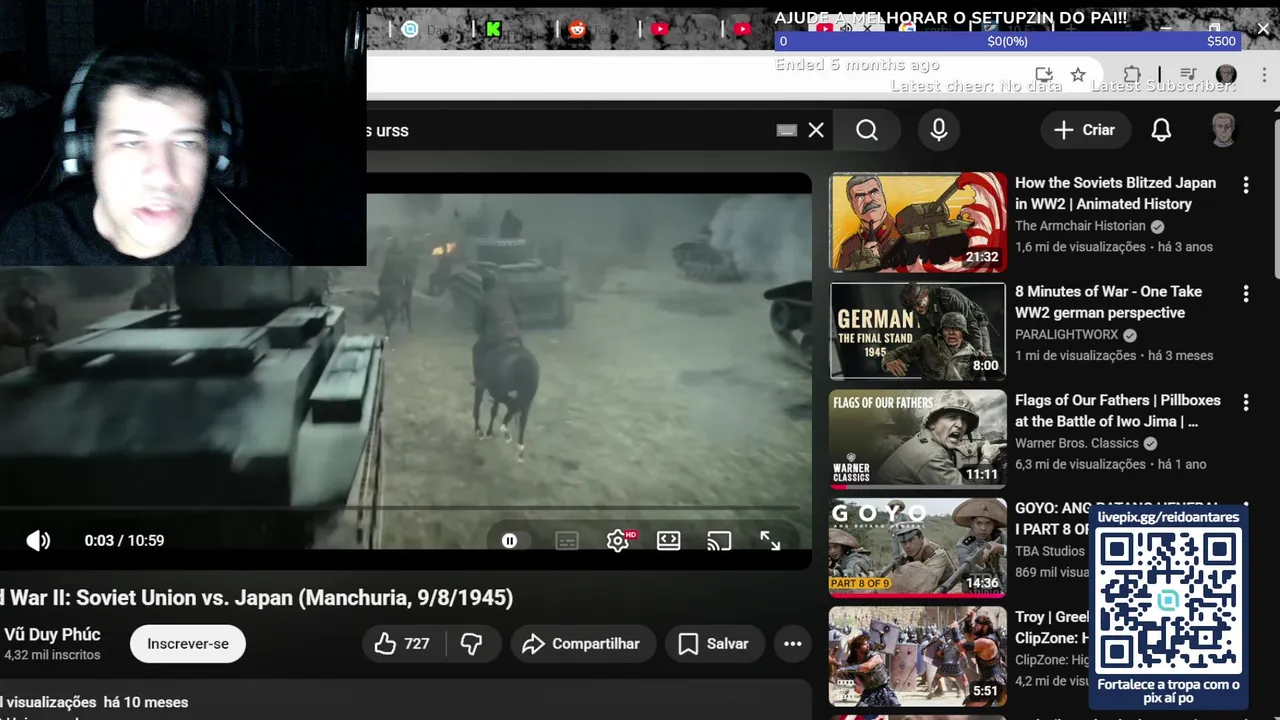Open the notifications bell
Screen dimensions: 1280x720
click(x=1161, y=130)
